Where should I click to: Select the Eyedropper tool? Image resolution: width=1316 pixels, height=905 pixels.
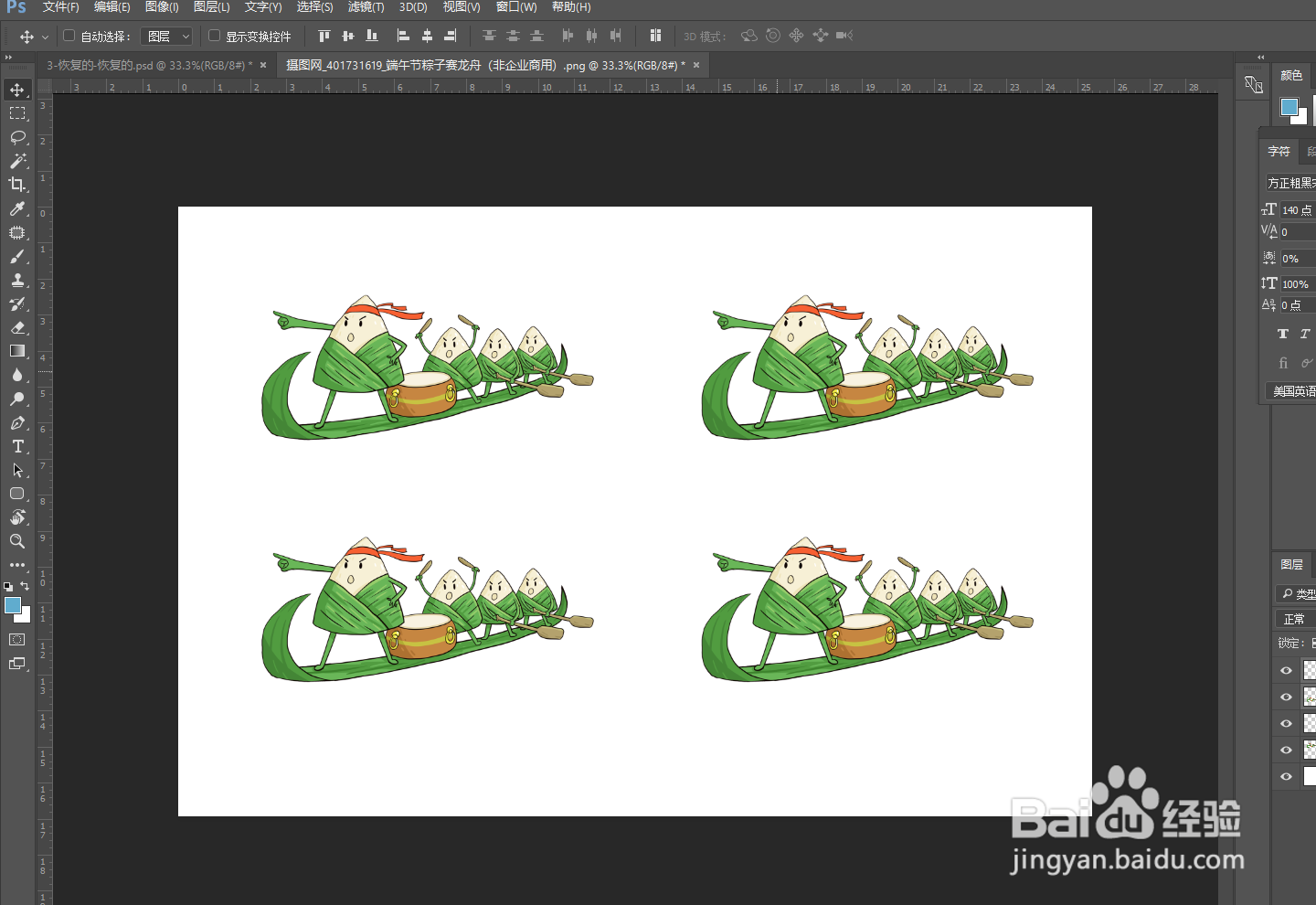[x=16, y=208]
